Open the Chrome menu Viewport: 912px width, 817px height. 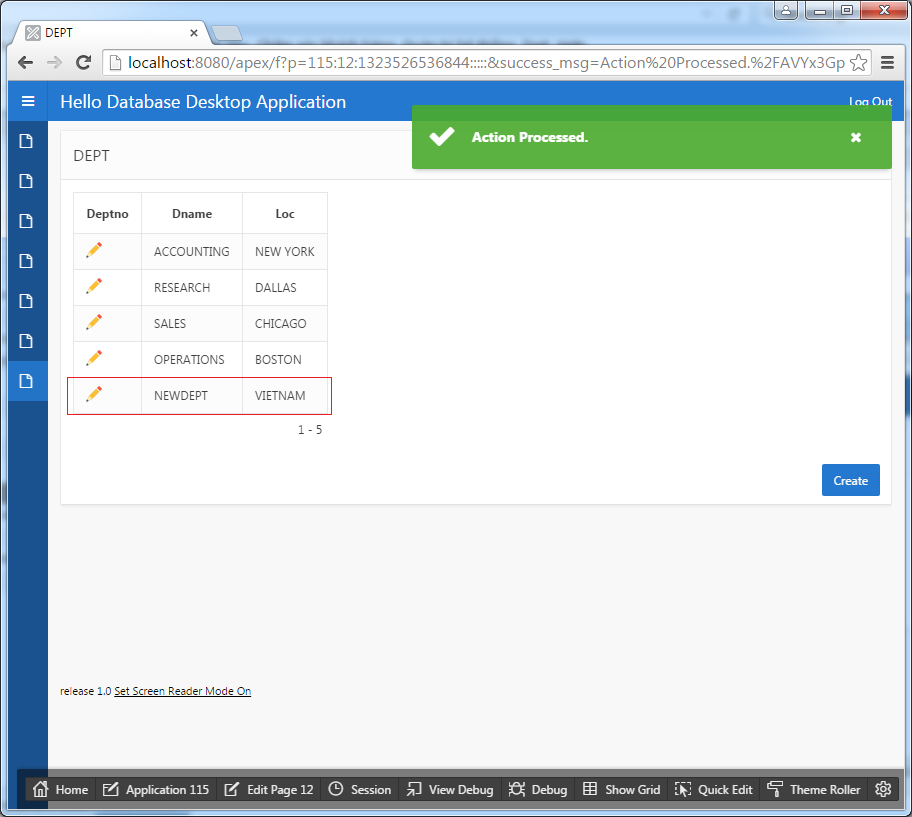click(888, 62)
